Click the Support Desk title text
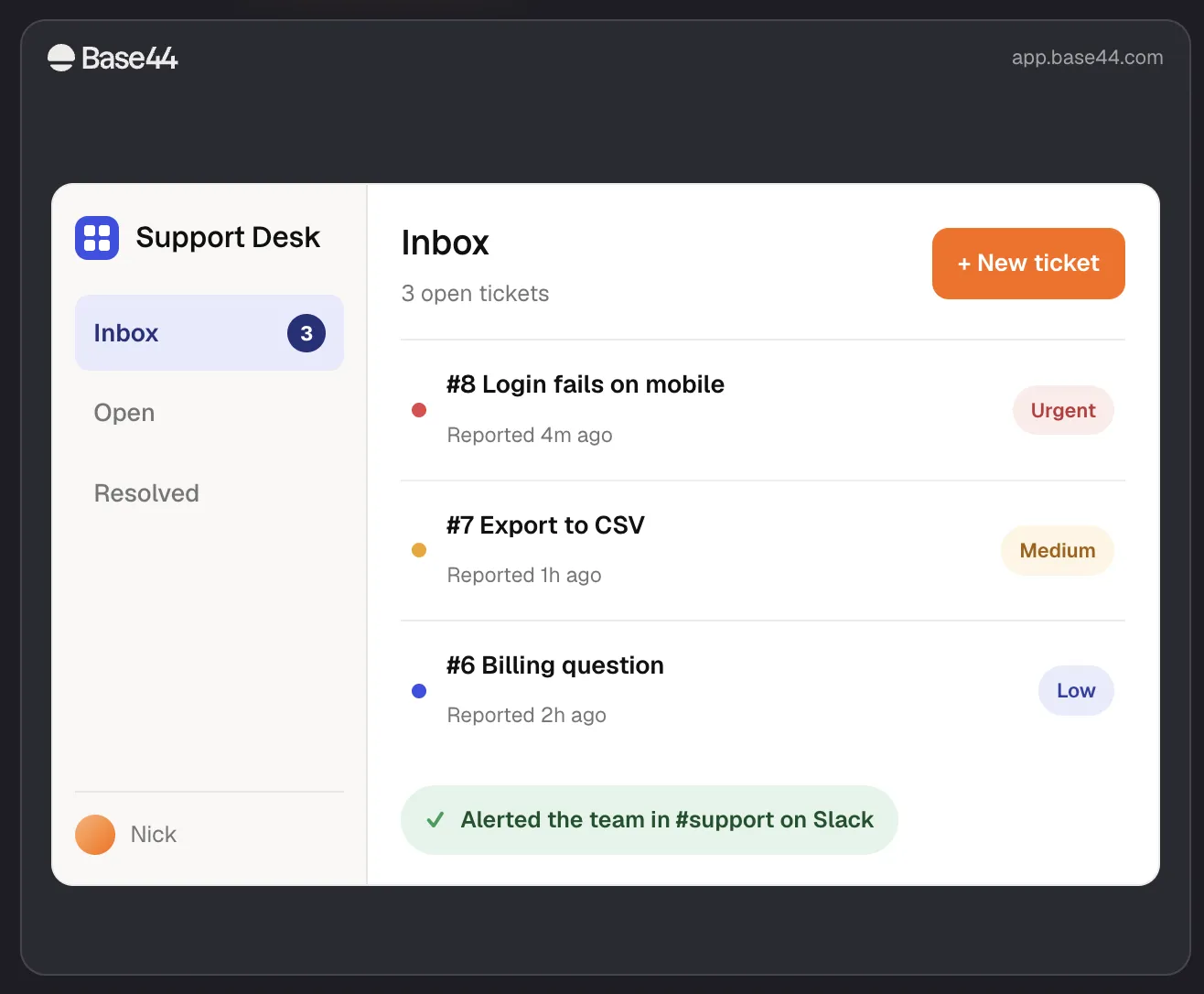 228,238
